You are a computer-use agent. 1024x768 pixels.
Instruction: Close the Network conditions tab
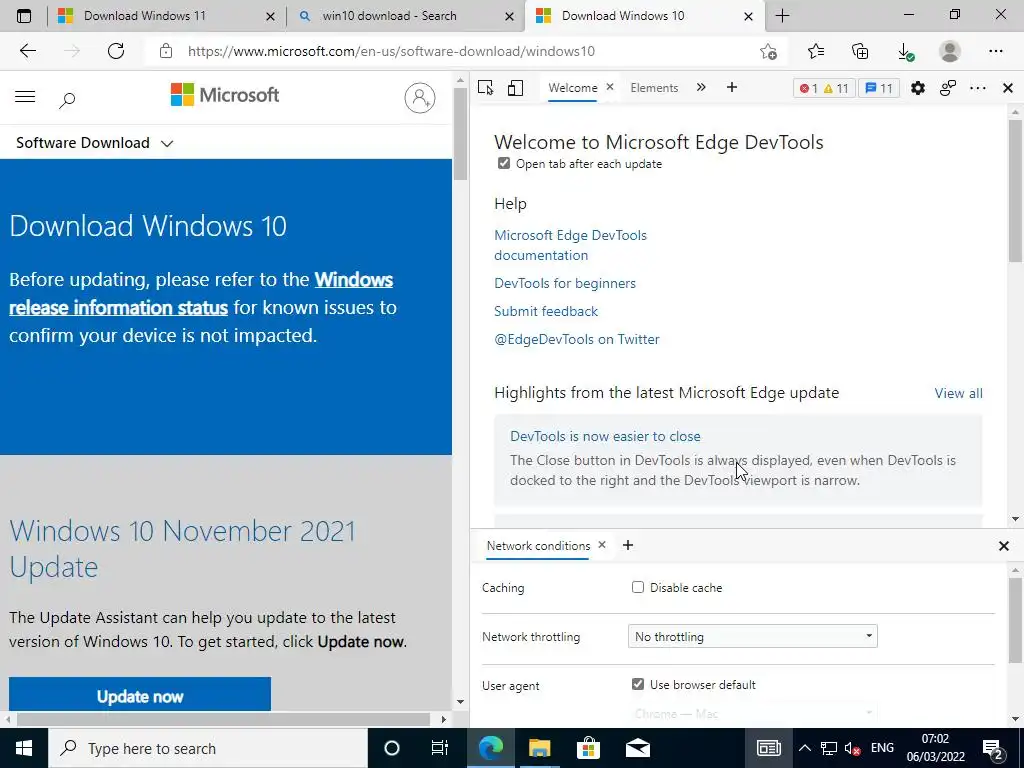(602, 545)
